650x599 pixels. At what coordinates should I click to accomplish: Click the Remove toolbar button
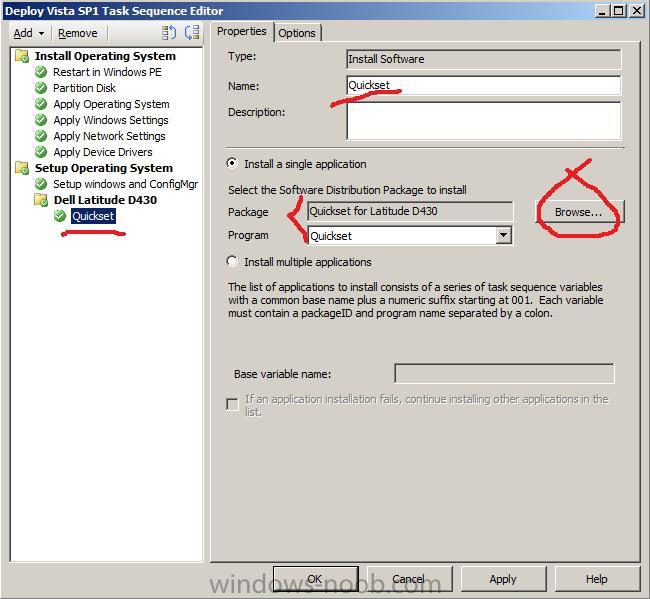pyautogui.click(x=78, y=33)
